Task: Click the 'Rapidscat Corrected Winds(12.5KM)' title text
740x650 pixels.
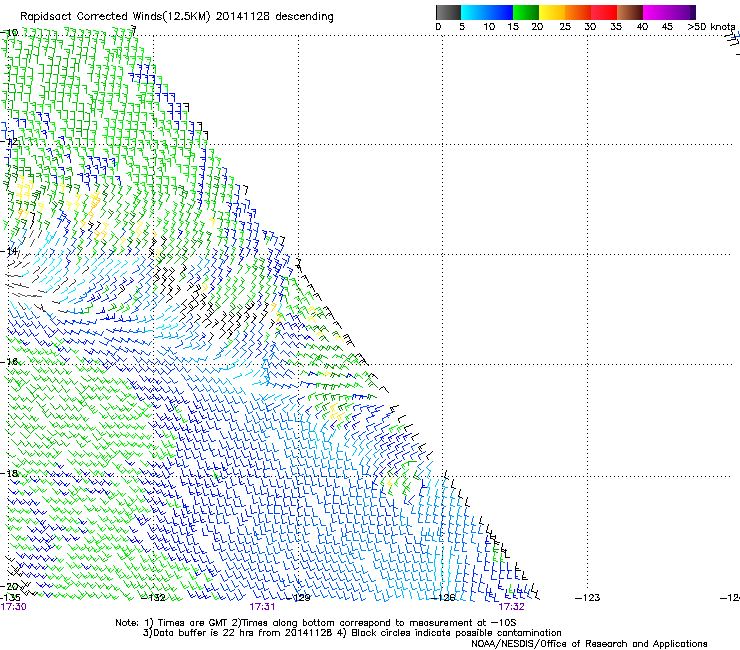Action: tap(115, 17)
